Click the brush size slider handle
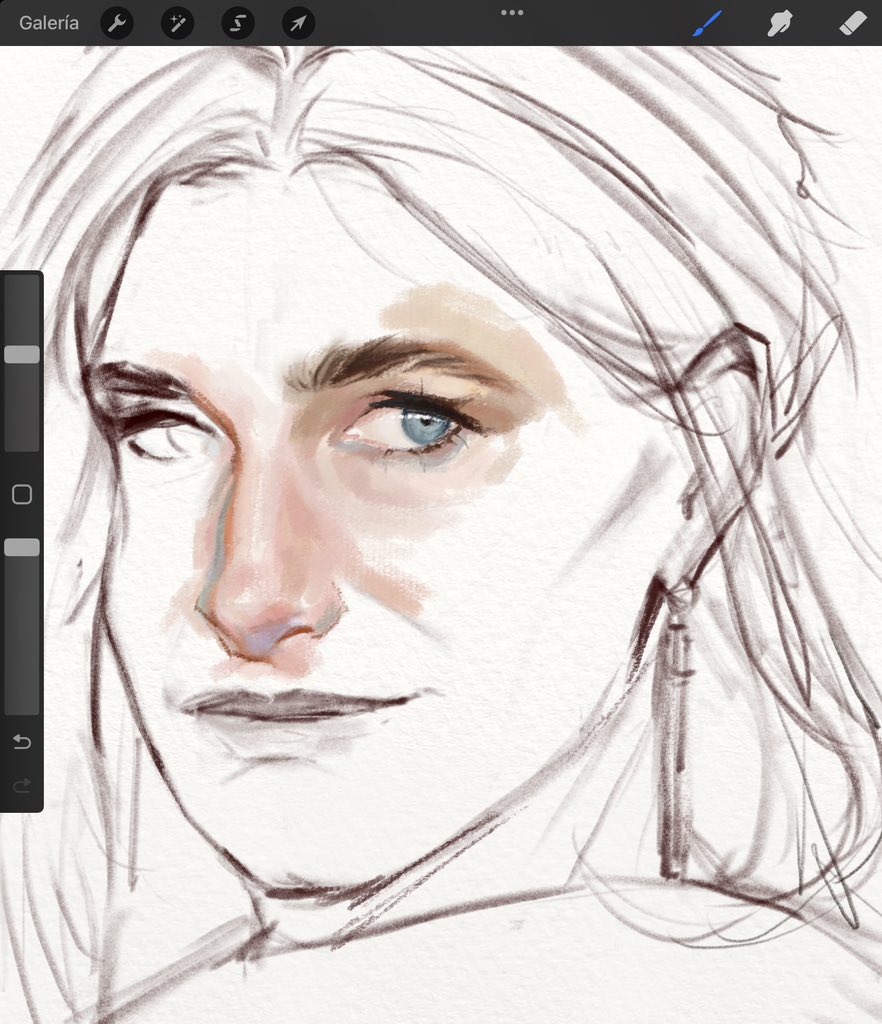 pyautogui.click(x=22, y=354)
